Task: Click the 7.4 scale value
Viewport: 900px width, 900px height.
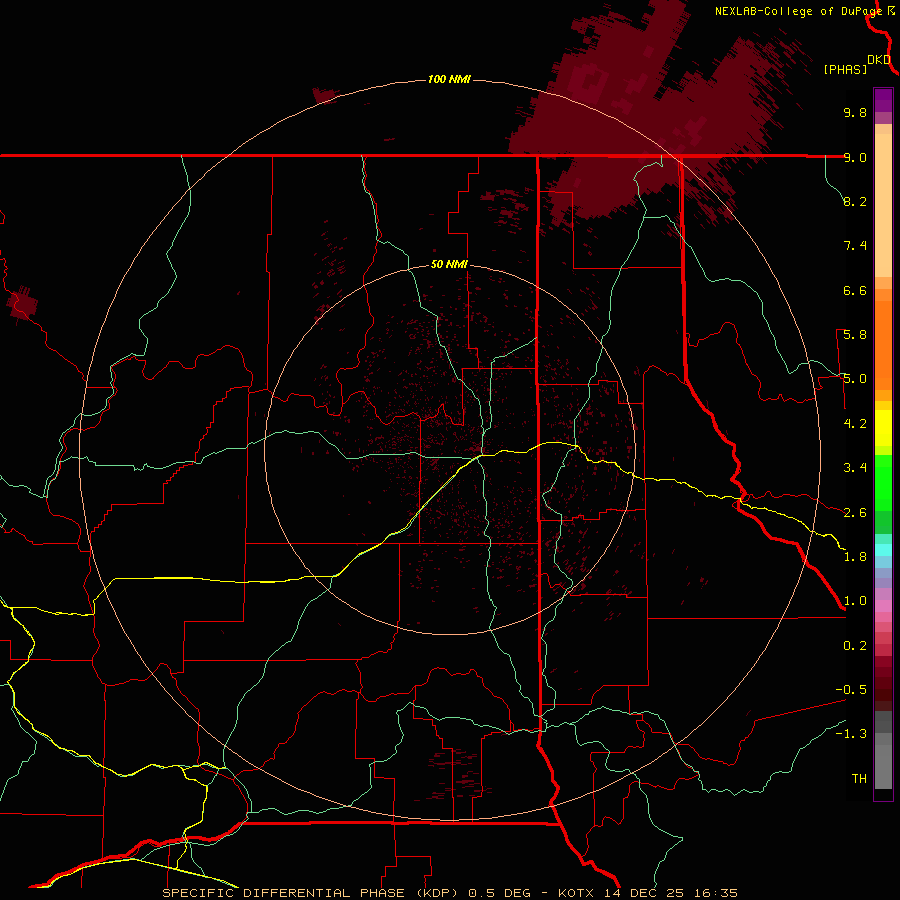Action: 855,246
